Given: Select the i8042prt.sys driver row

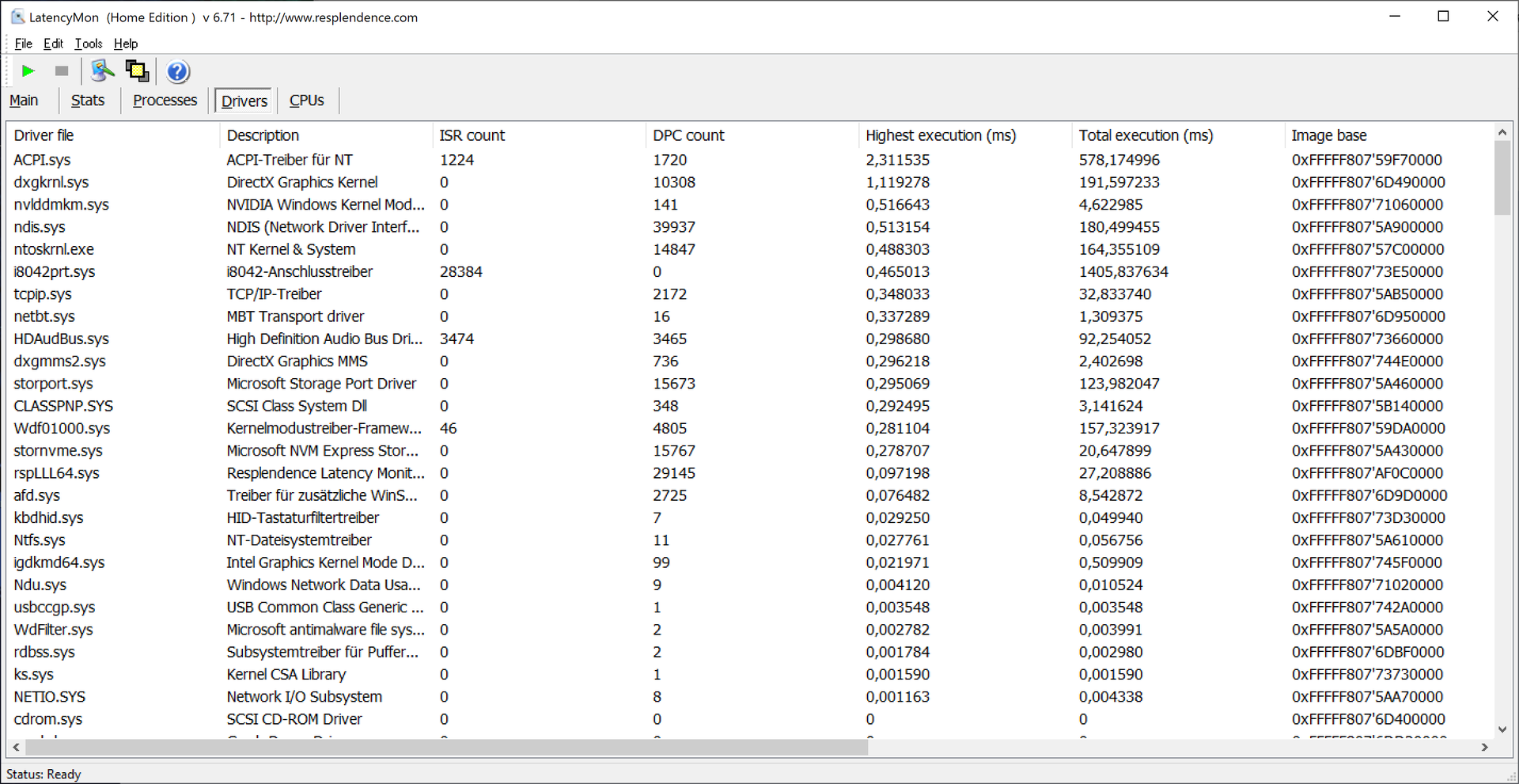Looking at the screenshot, I should [x=749, y=271].
